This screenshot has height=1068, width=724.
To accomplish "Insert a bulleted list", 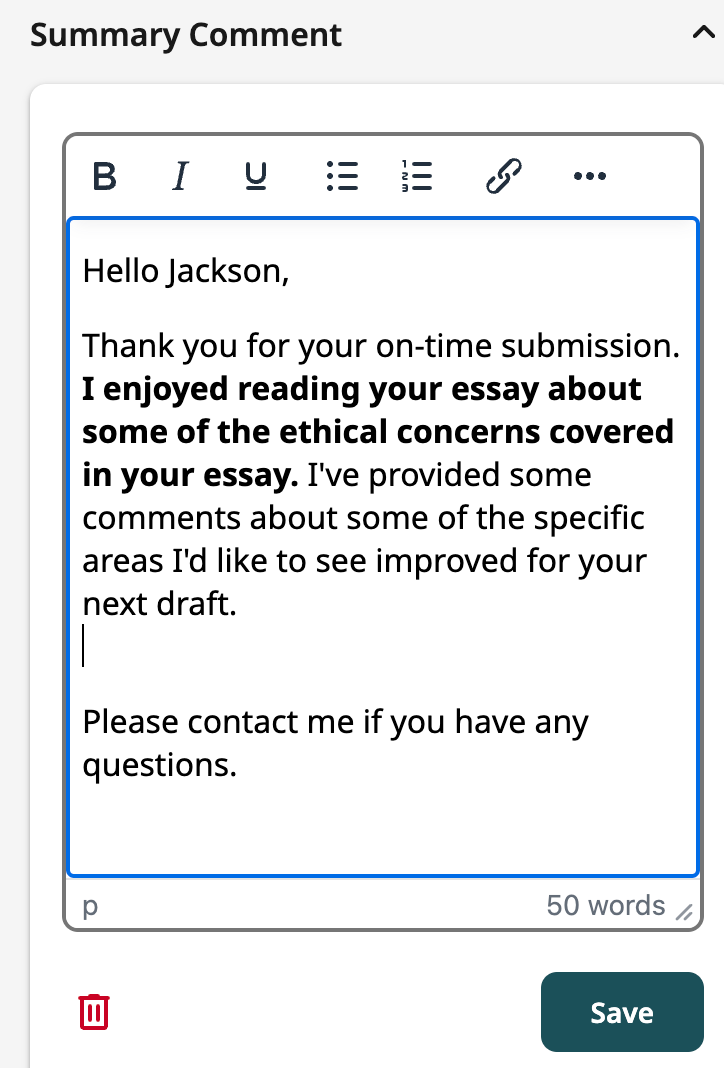I will [342, 176].
